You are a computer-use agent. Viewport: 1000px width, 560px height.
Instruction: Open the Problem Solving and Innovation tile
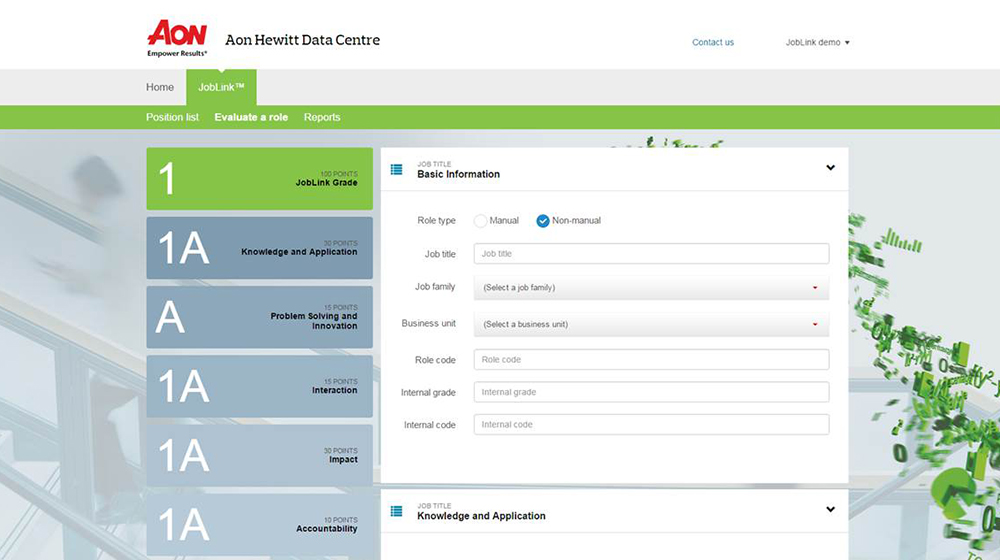click(x=259, y=317)
